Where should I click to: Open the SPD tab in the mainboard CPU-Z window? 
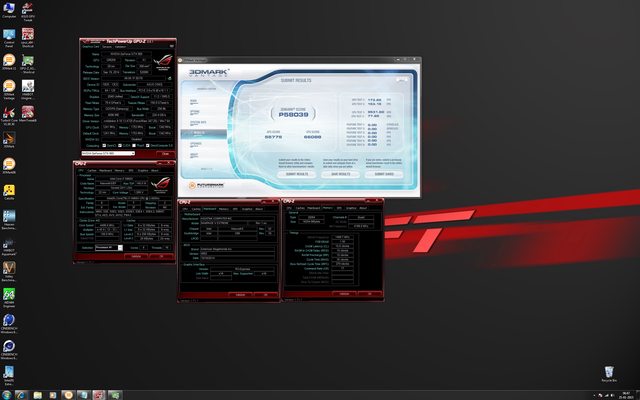click(235, 209)
